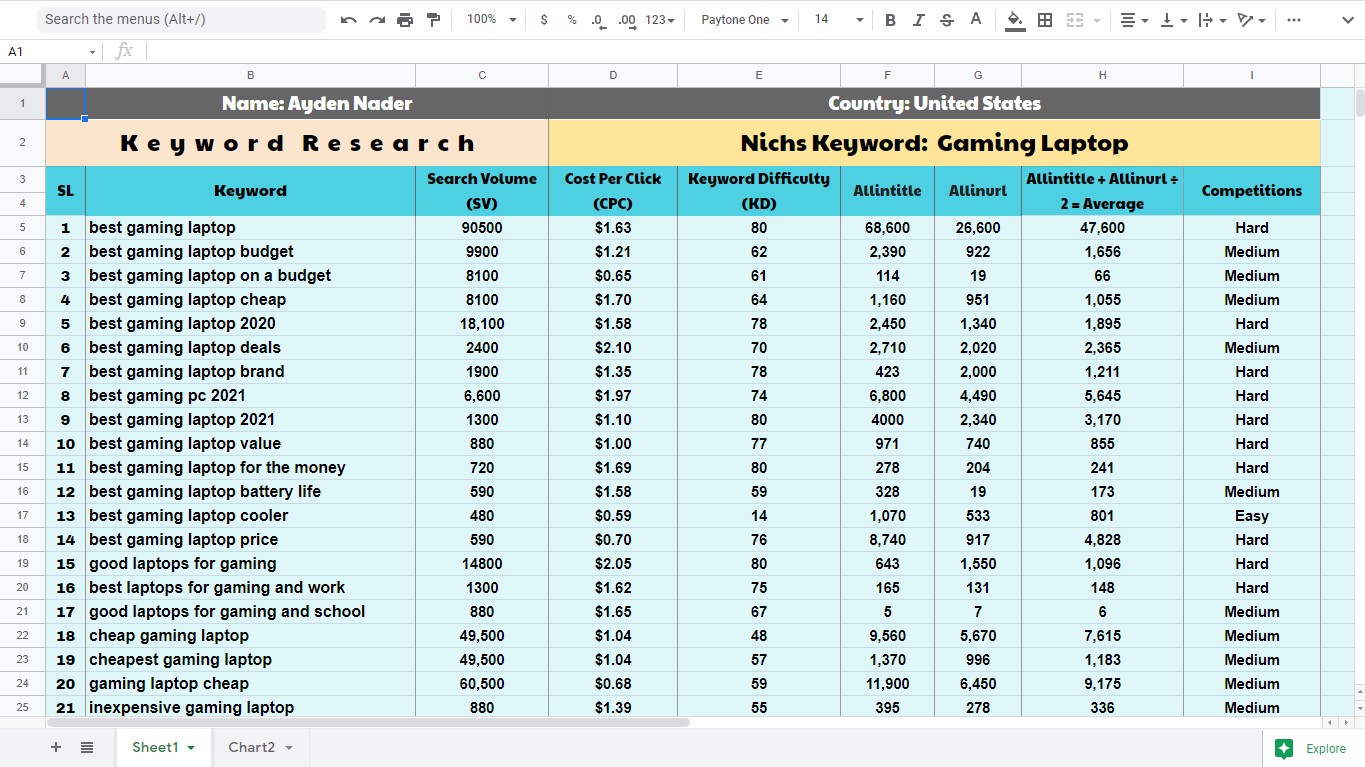Click the Add Sheet plus icon

tap(56, 747)
